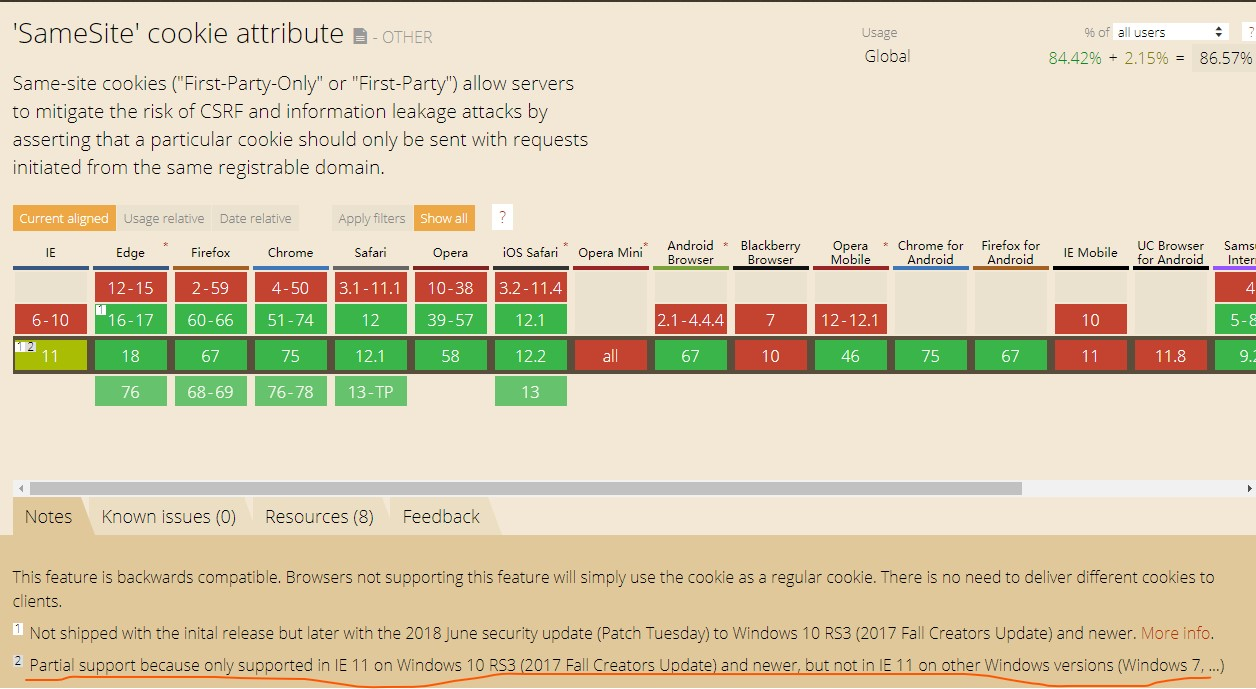Select the Edge 16-17 cell

[130, 320]
